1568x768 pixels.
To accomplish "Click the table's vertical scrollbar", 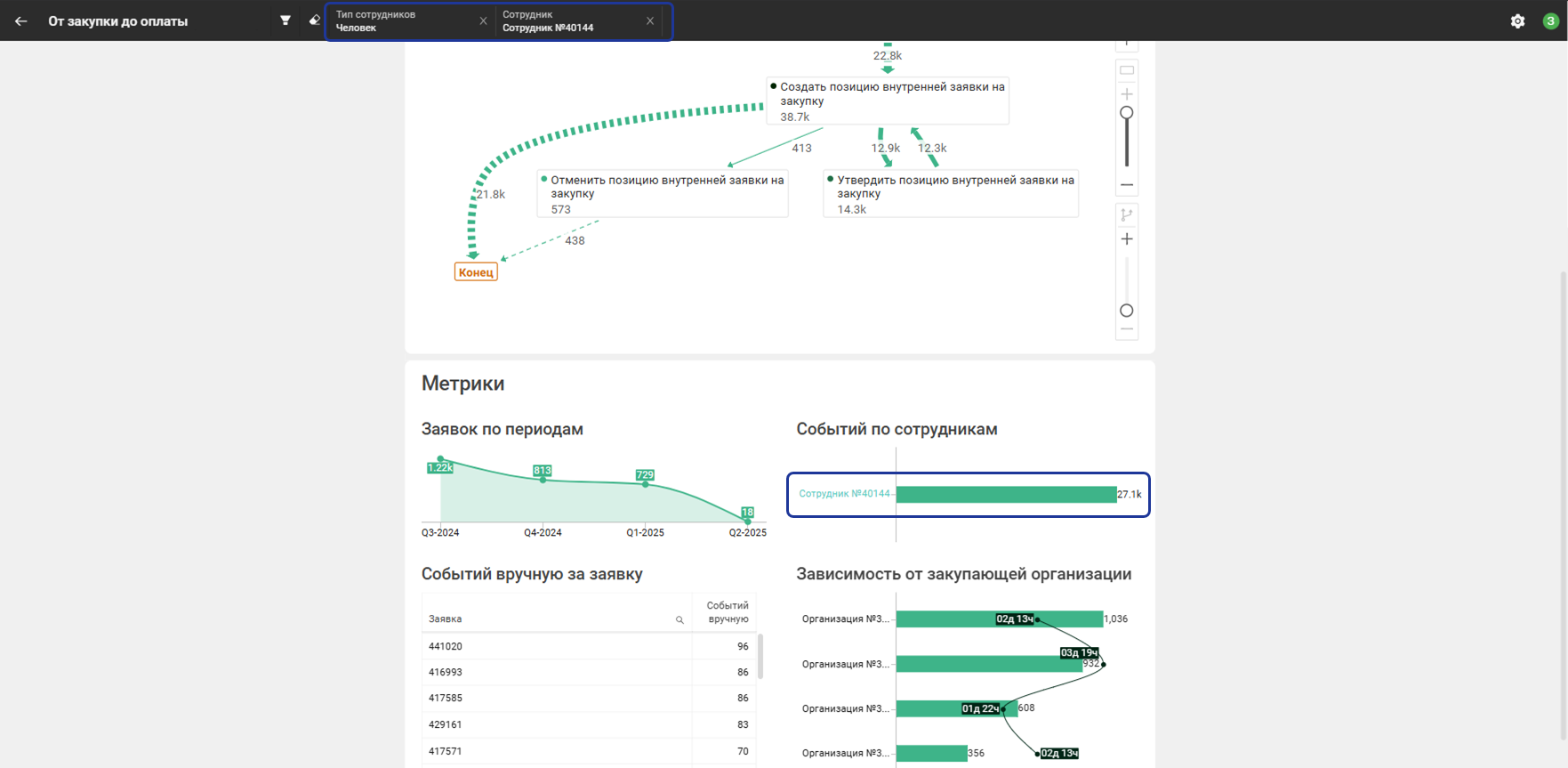I will 760,657.
